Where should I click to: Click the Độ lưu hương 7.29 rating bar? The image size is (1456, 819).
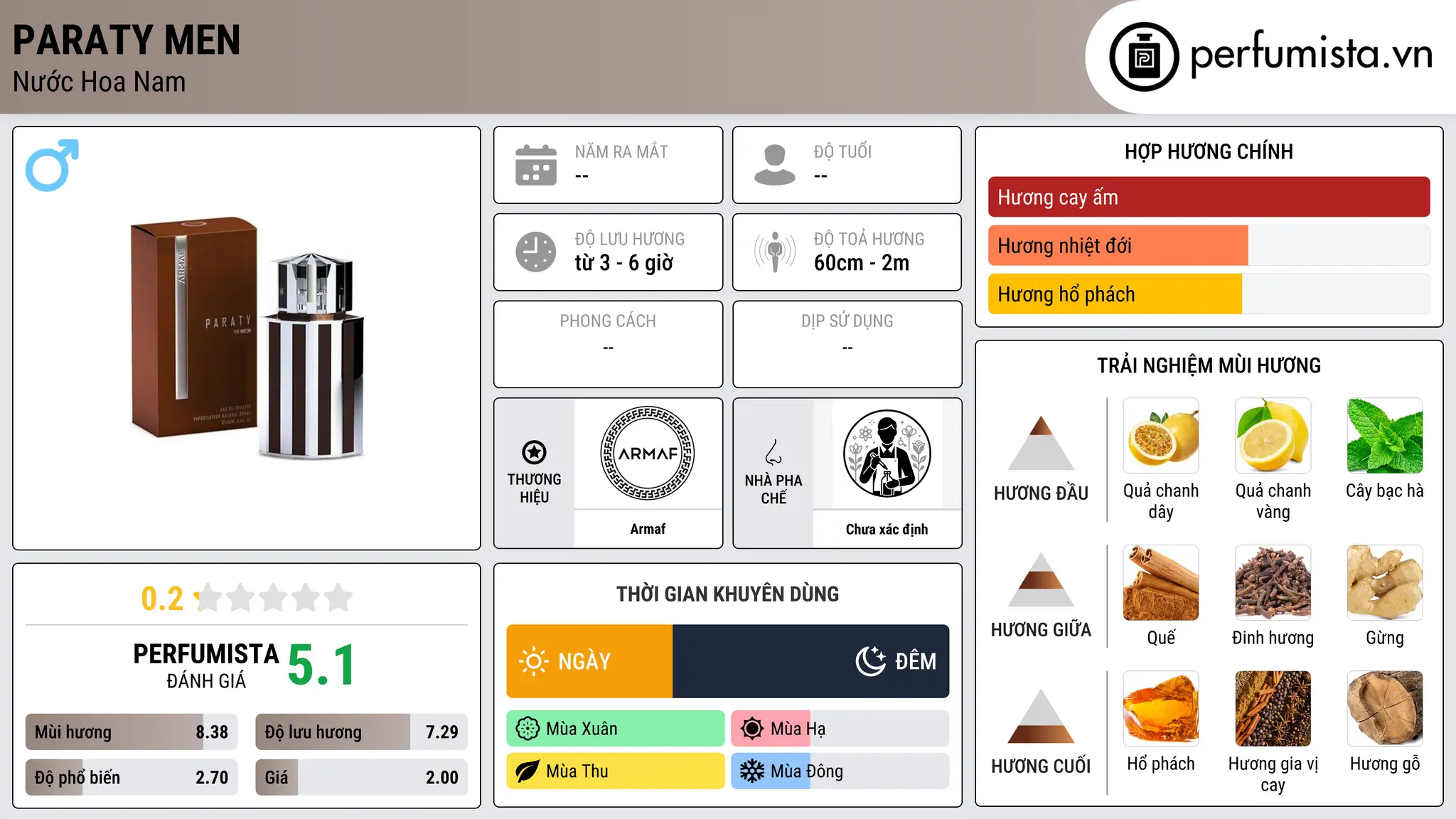pos(361,732)
